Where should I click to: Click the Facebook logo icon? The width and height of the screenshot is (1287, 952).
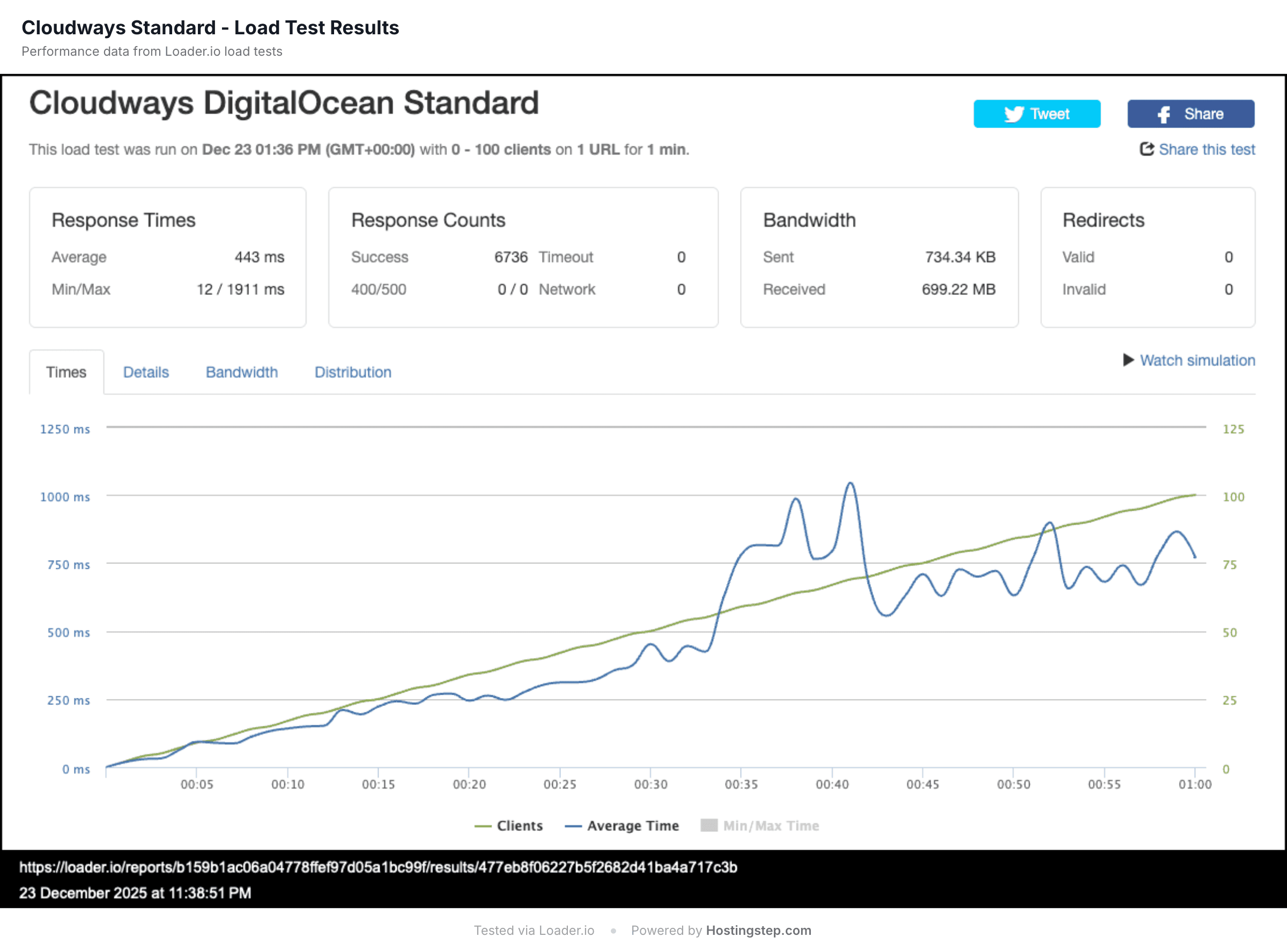pos(1164,115)
